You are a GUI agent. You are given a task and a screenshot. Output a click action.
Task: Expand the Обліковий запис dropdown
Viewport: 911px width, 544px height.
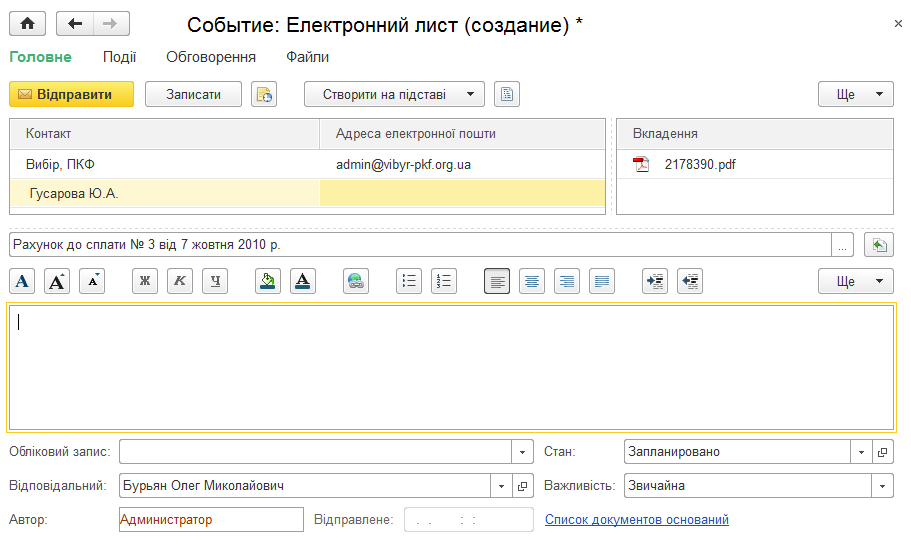pyautogui.click(x=522, y=452)
